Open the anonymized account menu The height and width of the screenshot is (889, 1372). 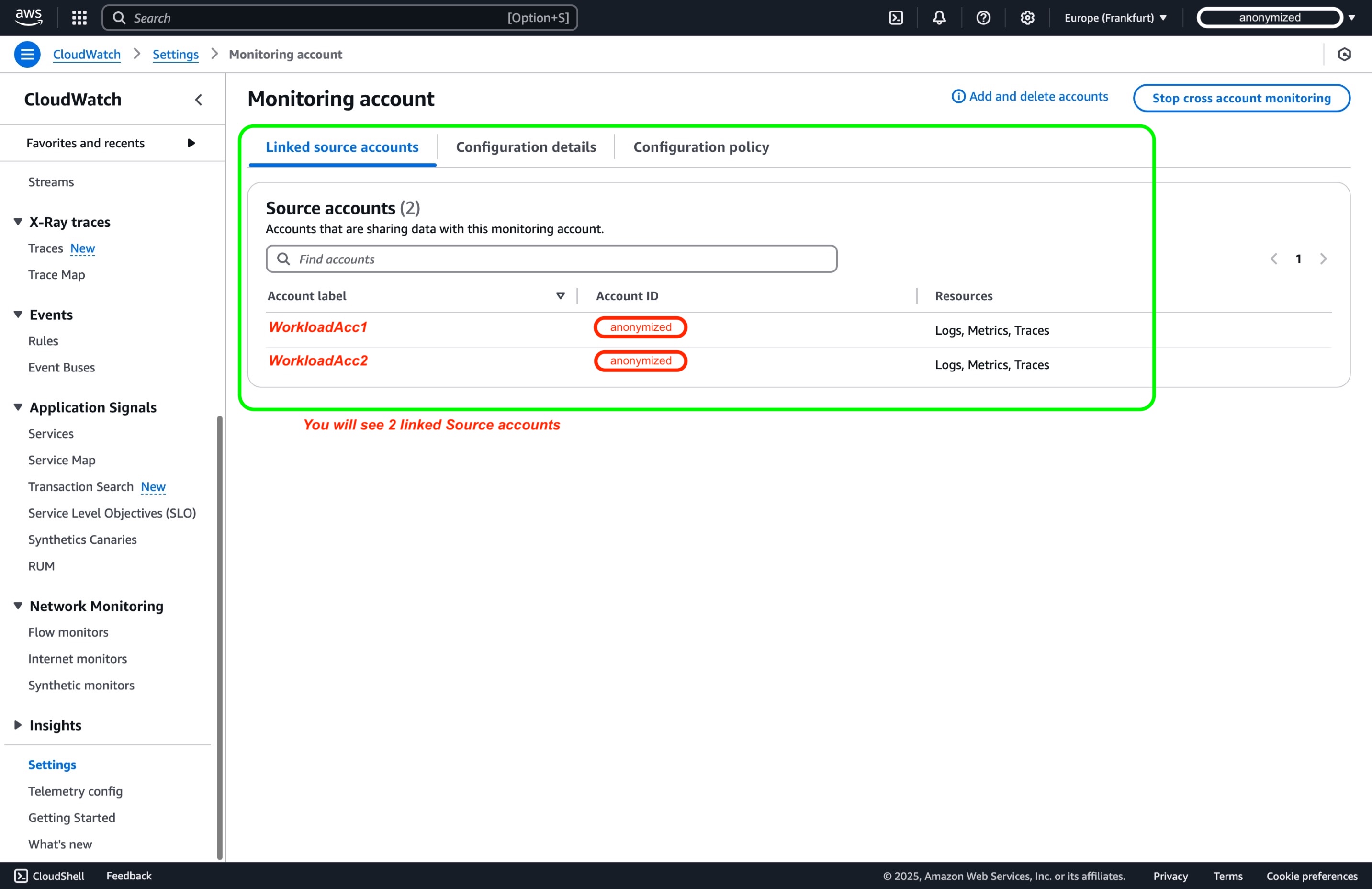[x=1275, y=18]
